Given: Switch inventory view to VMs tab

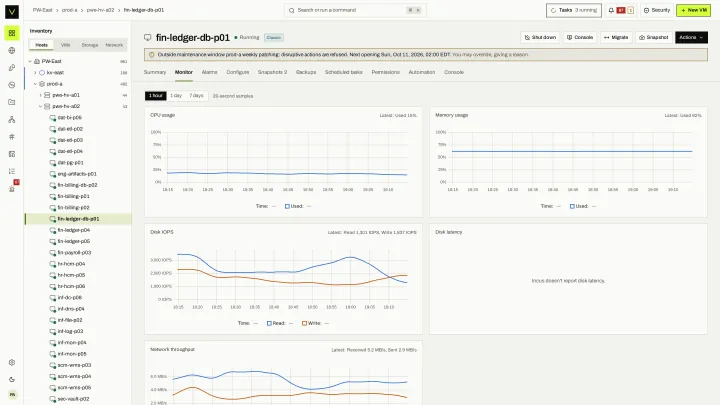Looking at the screenshot, I should tap(66, 45).
